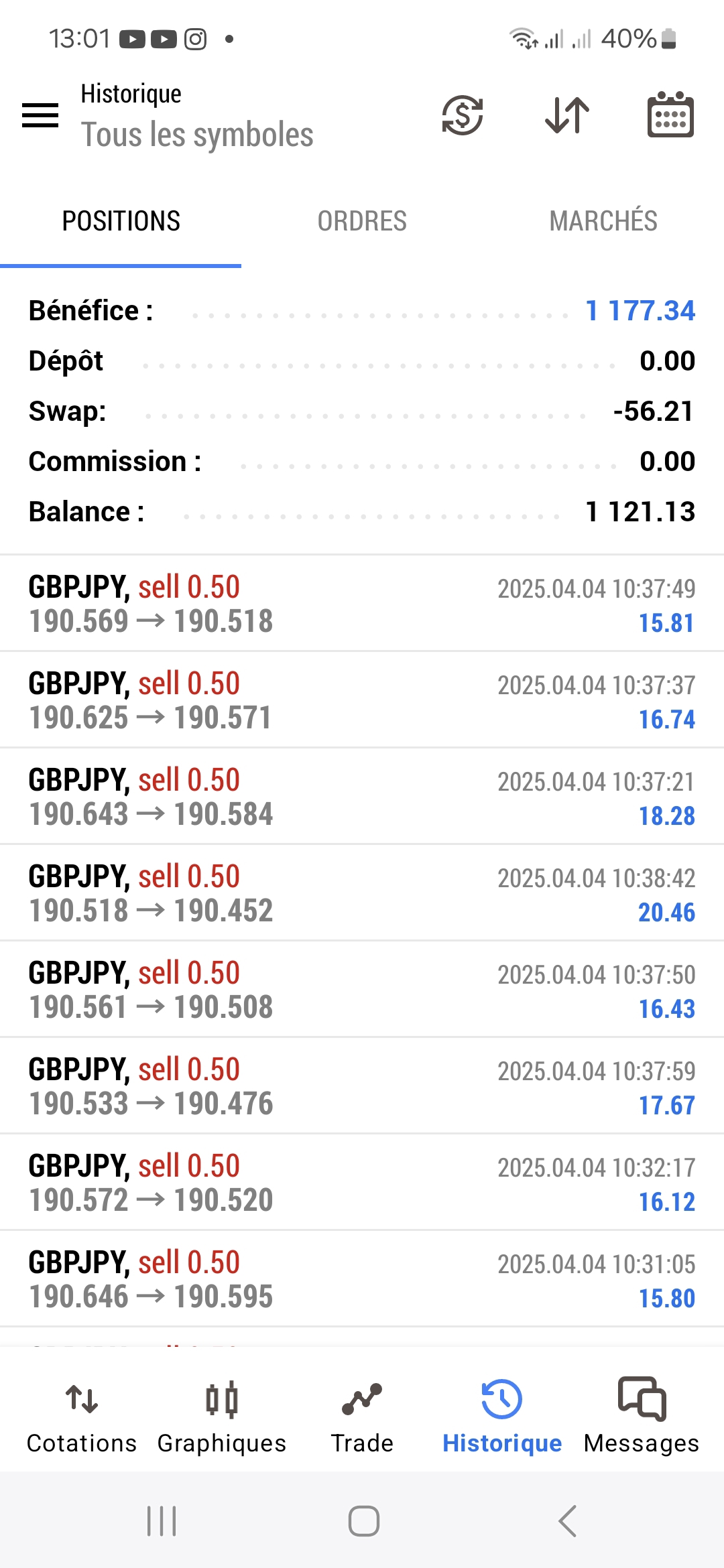724x1568 pixels.
Task: Tap the currency refresh dollar icon
Action: [463, 115]
